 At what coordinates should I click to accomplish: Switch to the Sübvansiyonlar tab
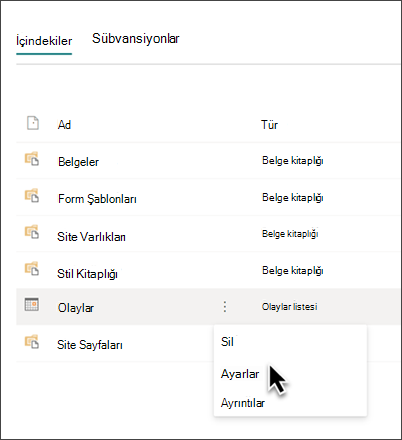[x=136, y=39]
